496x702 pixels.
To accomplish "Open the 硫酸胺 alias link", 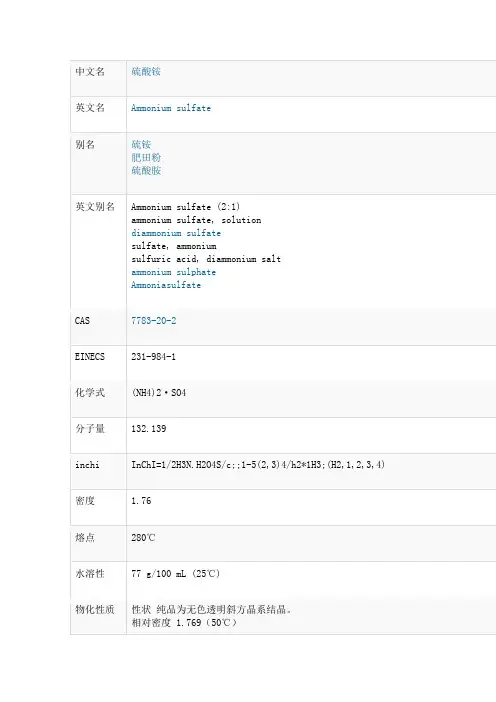I will pos(146,170).
